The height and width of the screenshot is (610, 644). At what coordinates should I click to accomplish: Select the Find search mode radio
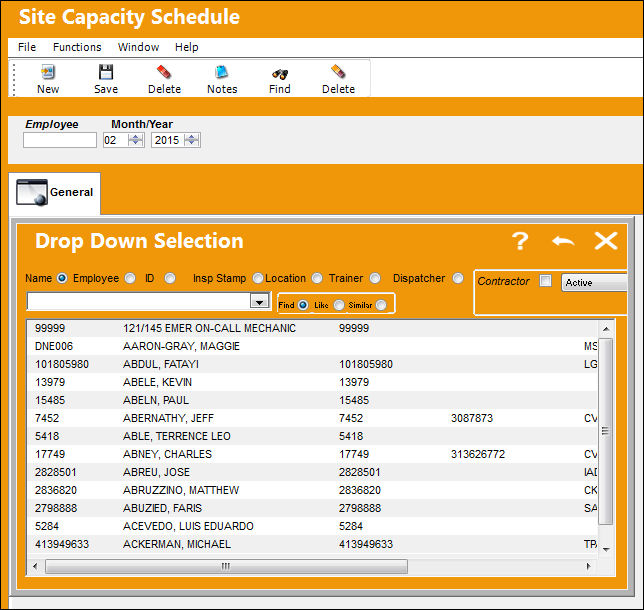pyautogui.click(x=303, y=305)
